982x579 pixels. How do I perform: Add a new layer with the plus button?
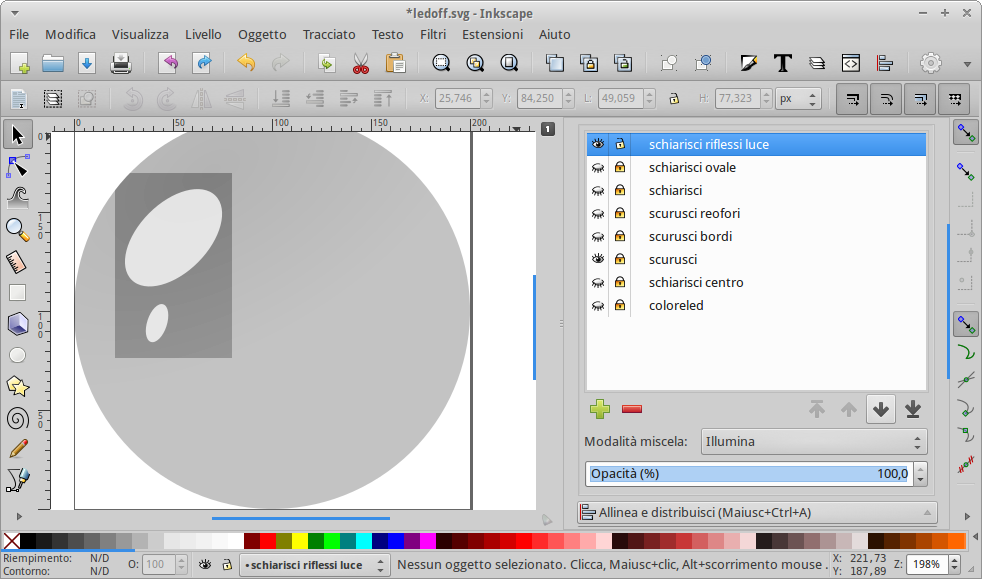click(x=600, y=409)
